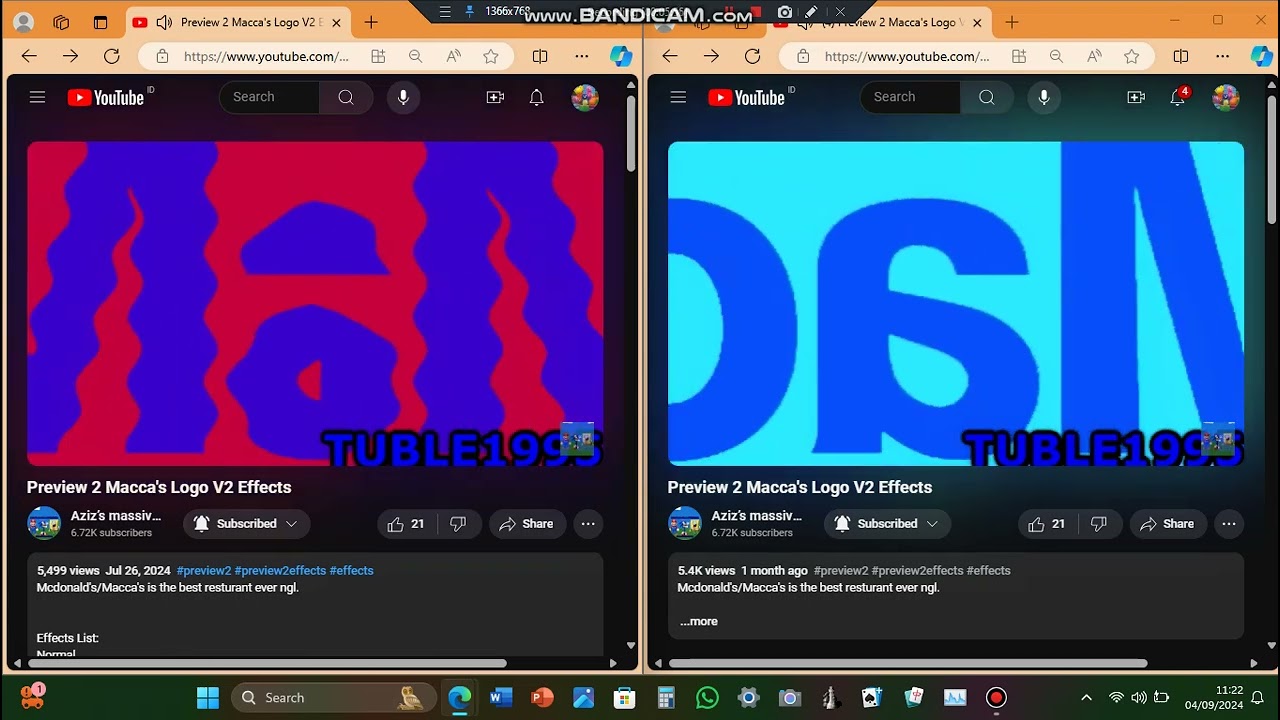Click right window horizontal scrollbar

click(908, 663)
